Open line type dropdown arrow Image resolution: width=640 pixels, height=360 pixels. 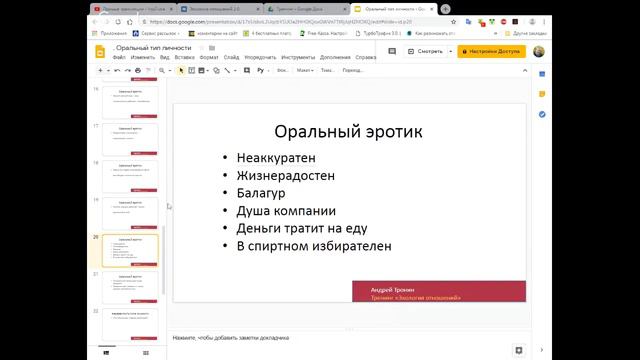coord(235,71)
